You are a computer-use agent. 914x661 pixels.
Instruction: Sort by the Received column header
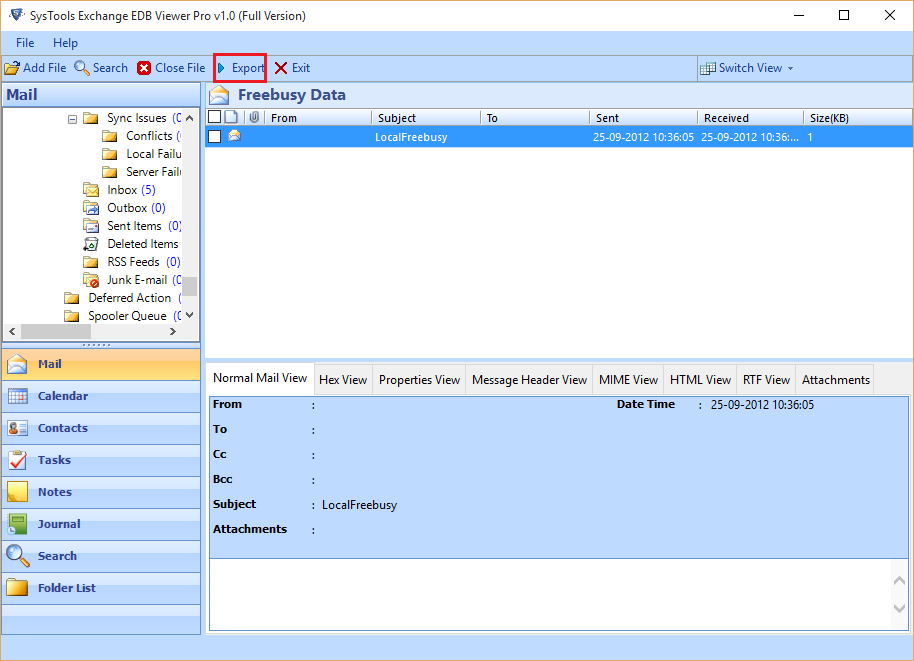(751, 118)
